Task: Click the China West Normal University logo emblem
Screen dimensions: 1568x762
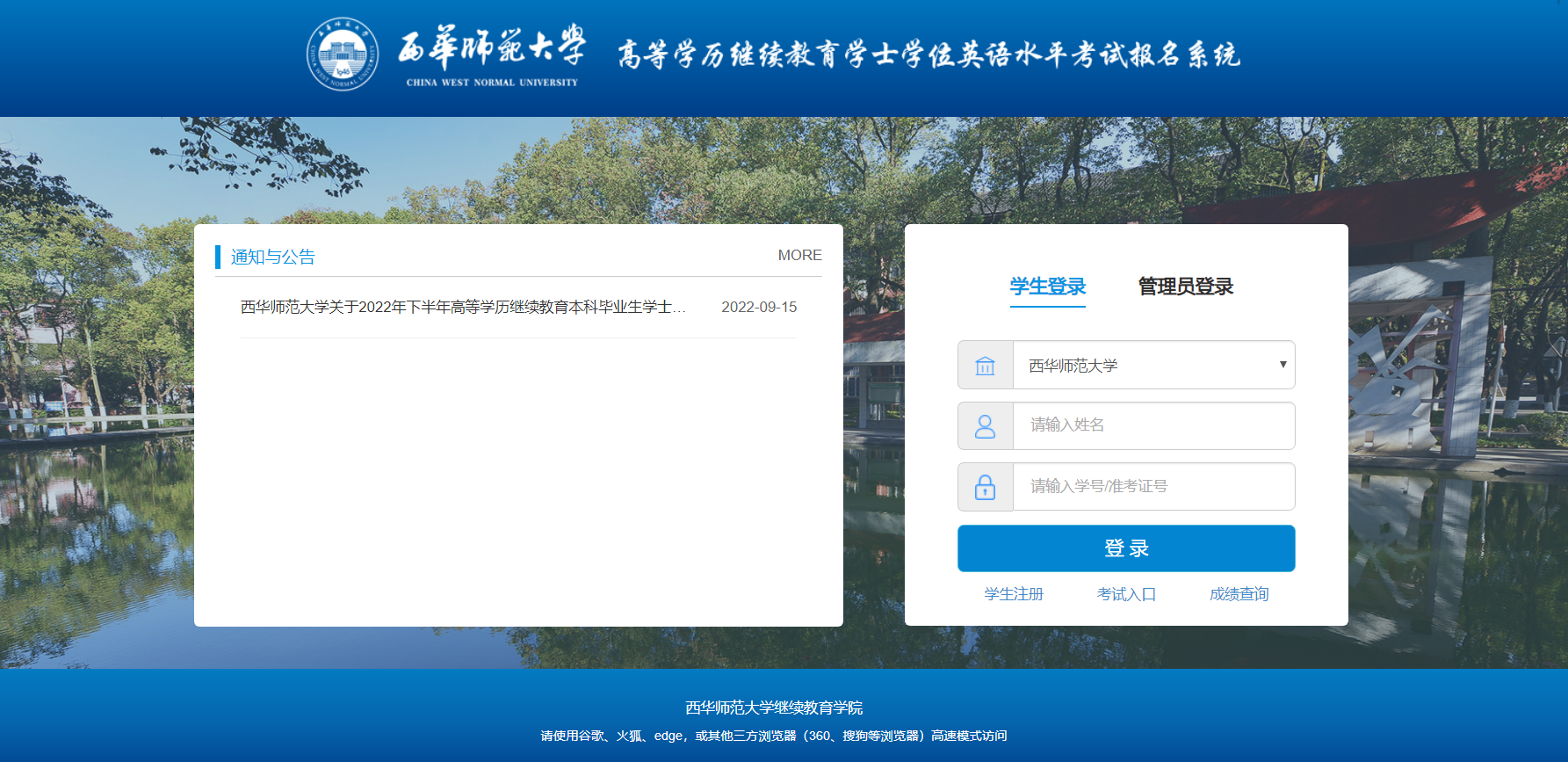Action: [343, 54]
